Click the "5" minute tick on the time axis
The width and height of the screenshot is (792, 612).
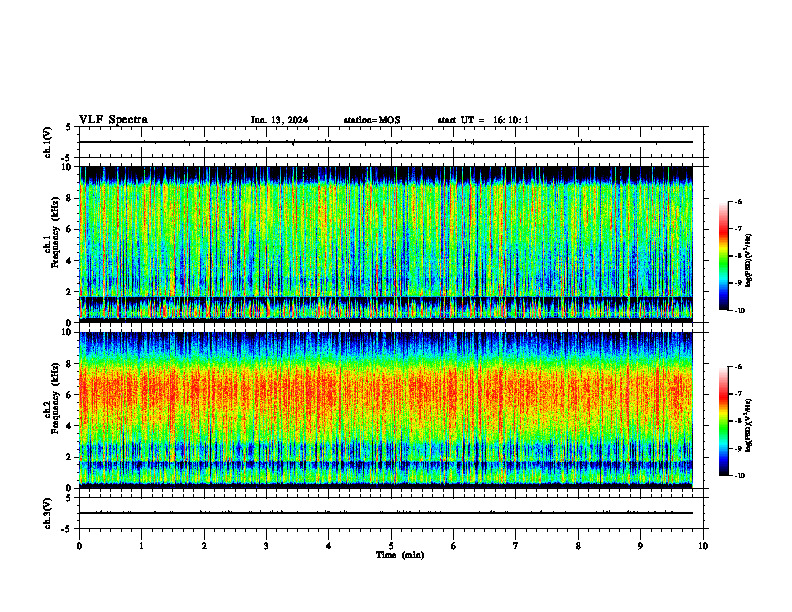391,546
